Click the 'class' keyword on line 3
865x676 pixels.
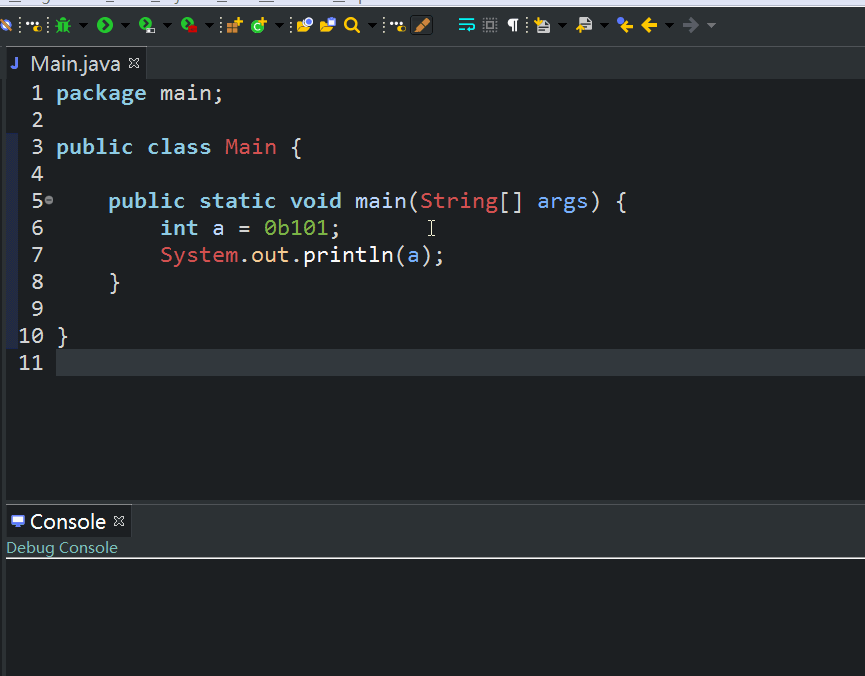[179, 147]
